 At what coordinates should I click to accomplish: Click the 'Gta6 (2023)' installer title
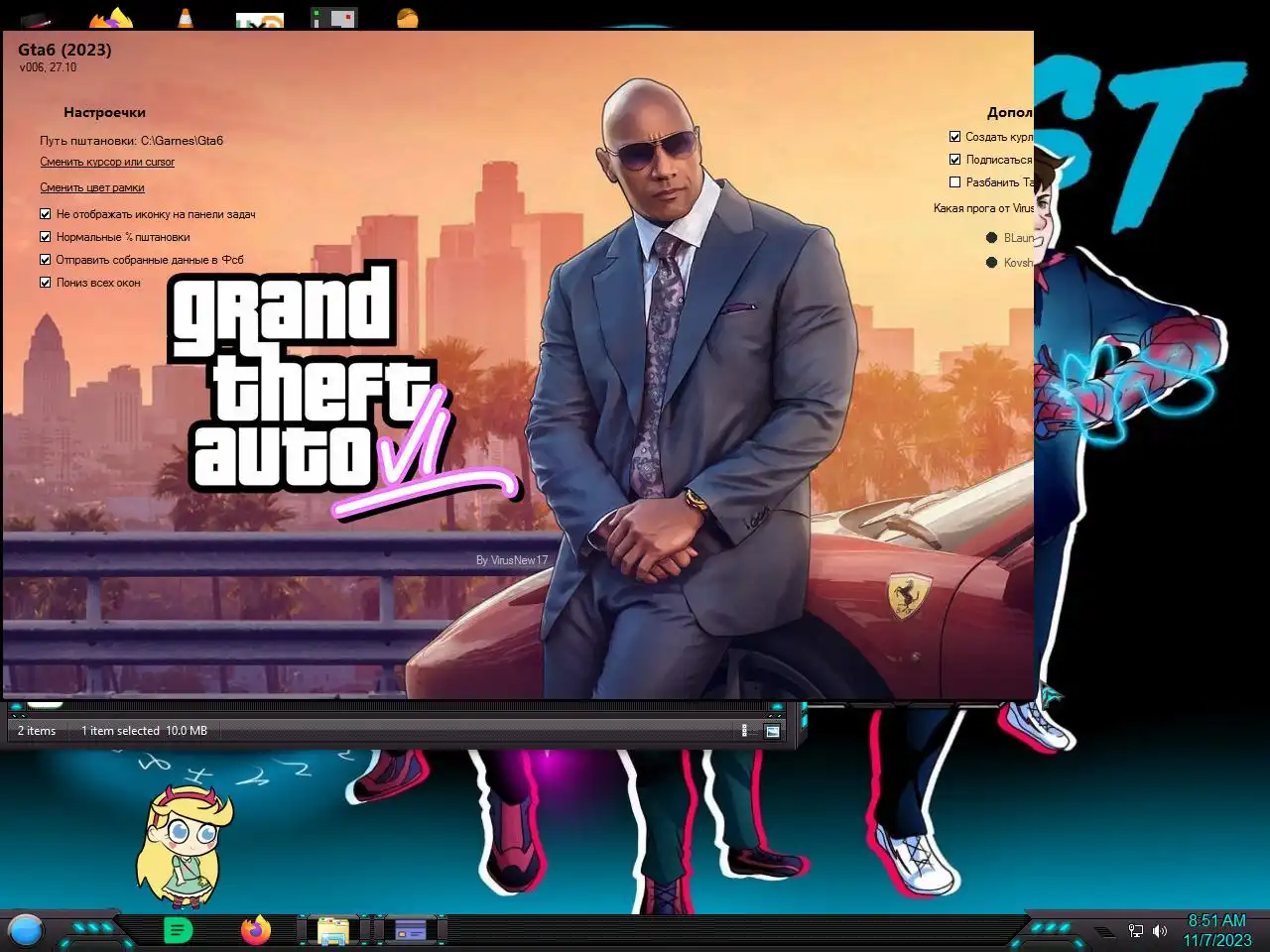[x=64, y=50]
